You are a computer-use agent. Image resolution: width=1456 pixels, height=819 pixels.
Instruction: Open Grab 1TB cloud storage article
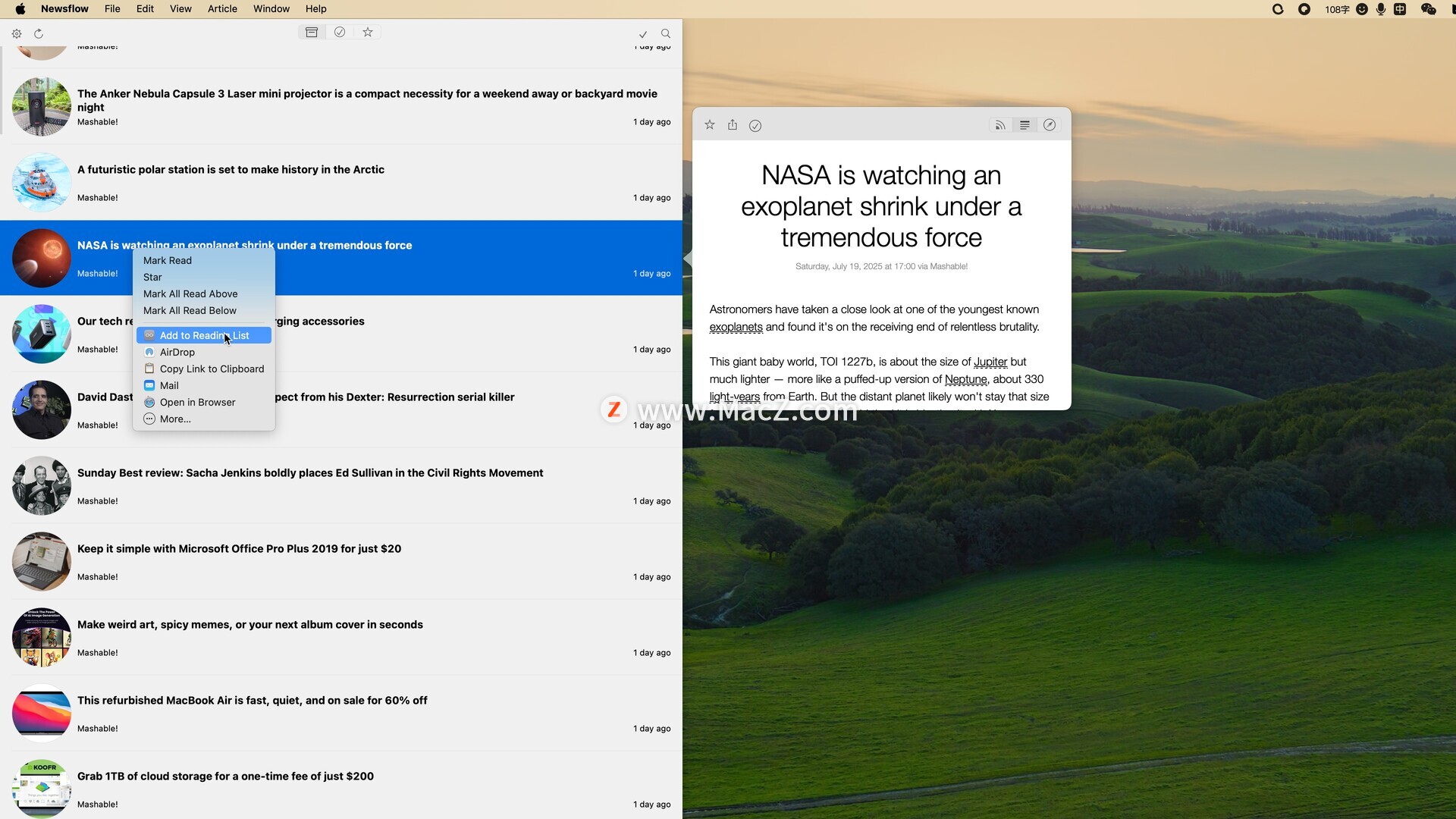click(341, 786)
